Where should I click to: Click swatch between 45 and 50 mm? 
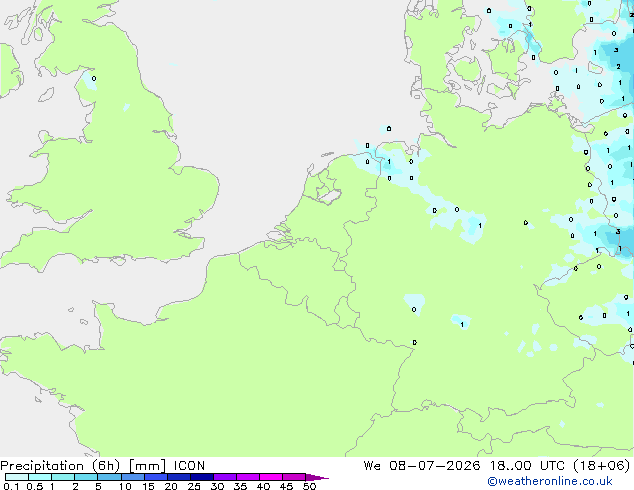tap(294, 477)
